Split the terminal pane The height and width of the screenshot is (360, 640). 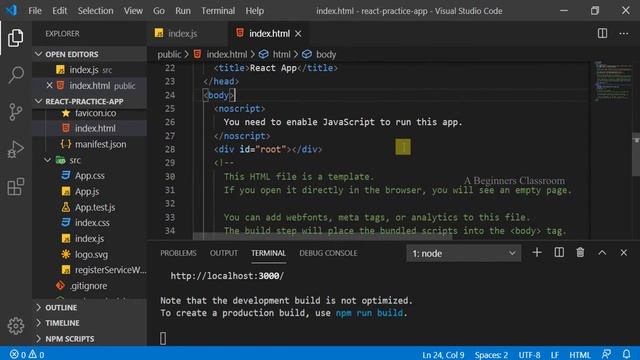559,253
